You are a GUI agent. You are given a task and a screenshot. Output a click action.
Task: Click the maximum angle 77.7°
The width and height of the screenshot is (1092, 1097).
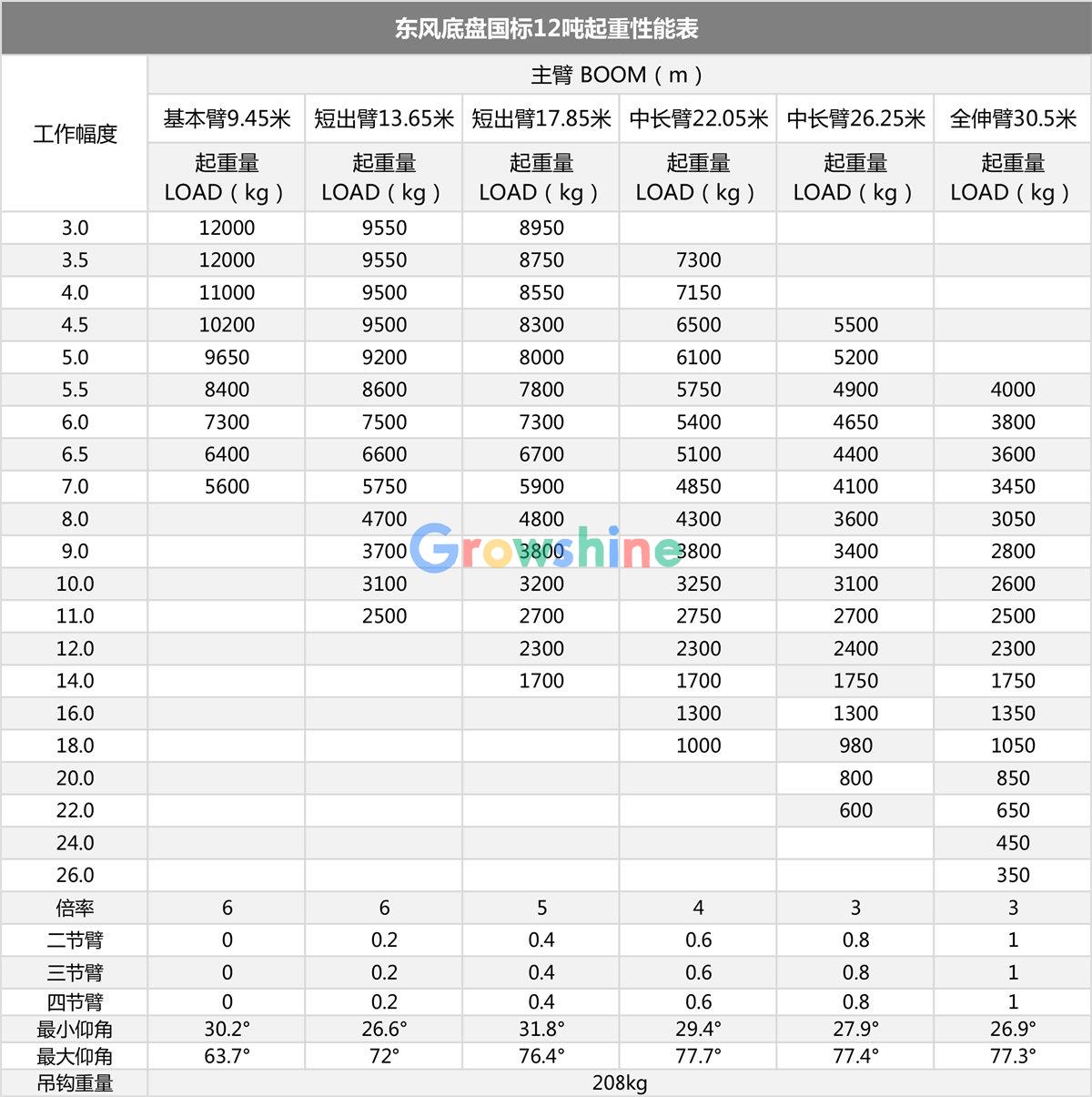(x=699, y=1056)
